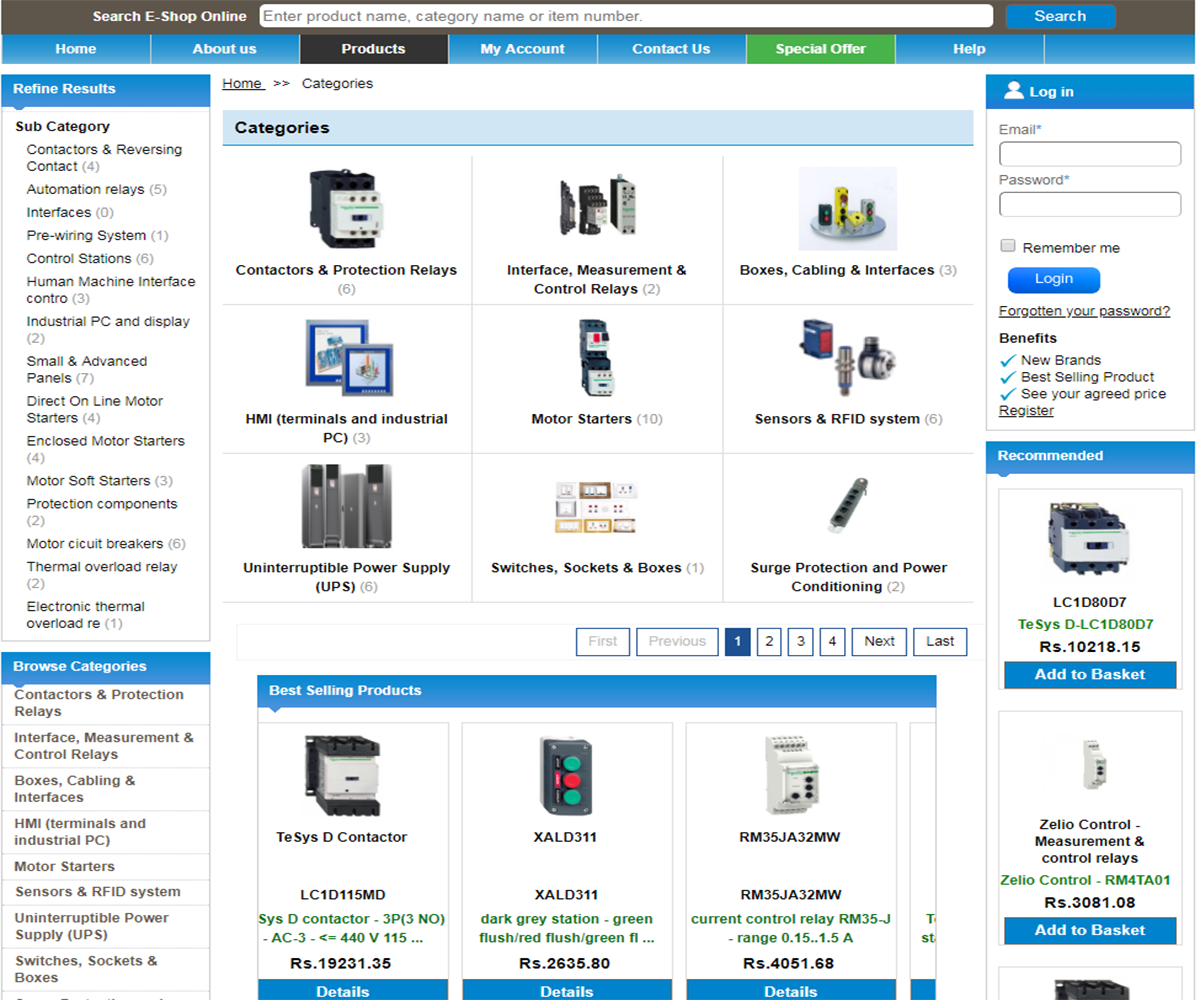This screenshot has height=1000, width=1200.
Task: Open Boxes, Cabling & Interfaces category image
Action: point(848,209)
